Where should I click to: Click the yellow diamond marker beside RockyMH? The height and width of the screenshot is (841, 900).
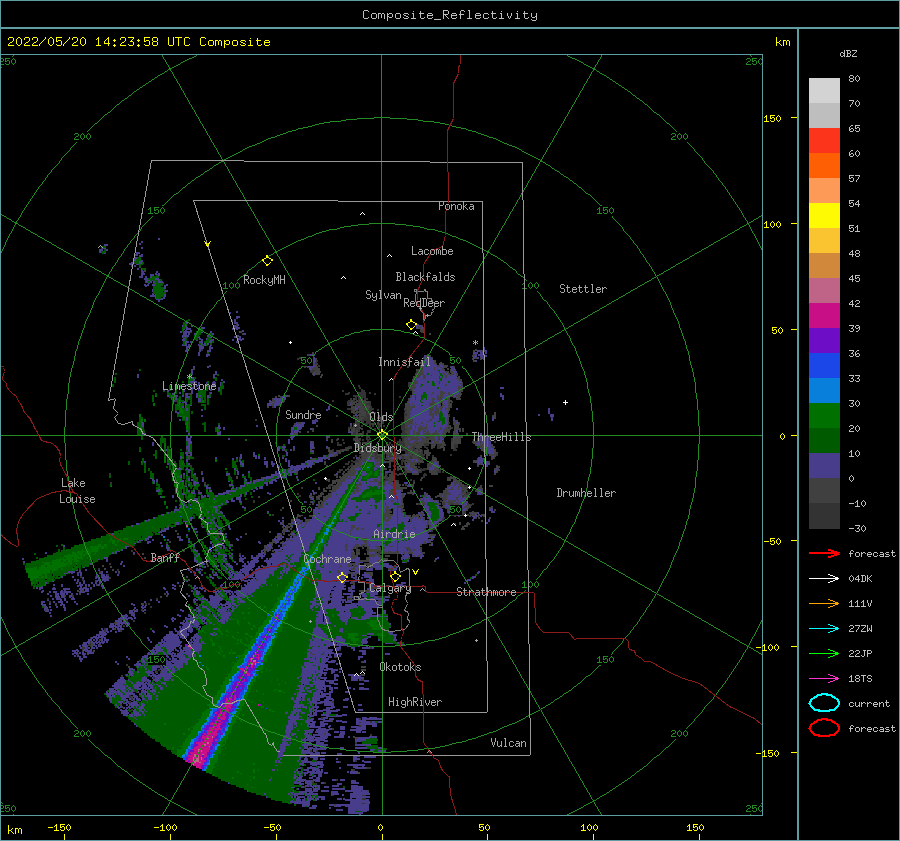267,261
